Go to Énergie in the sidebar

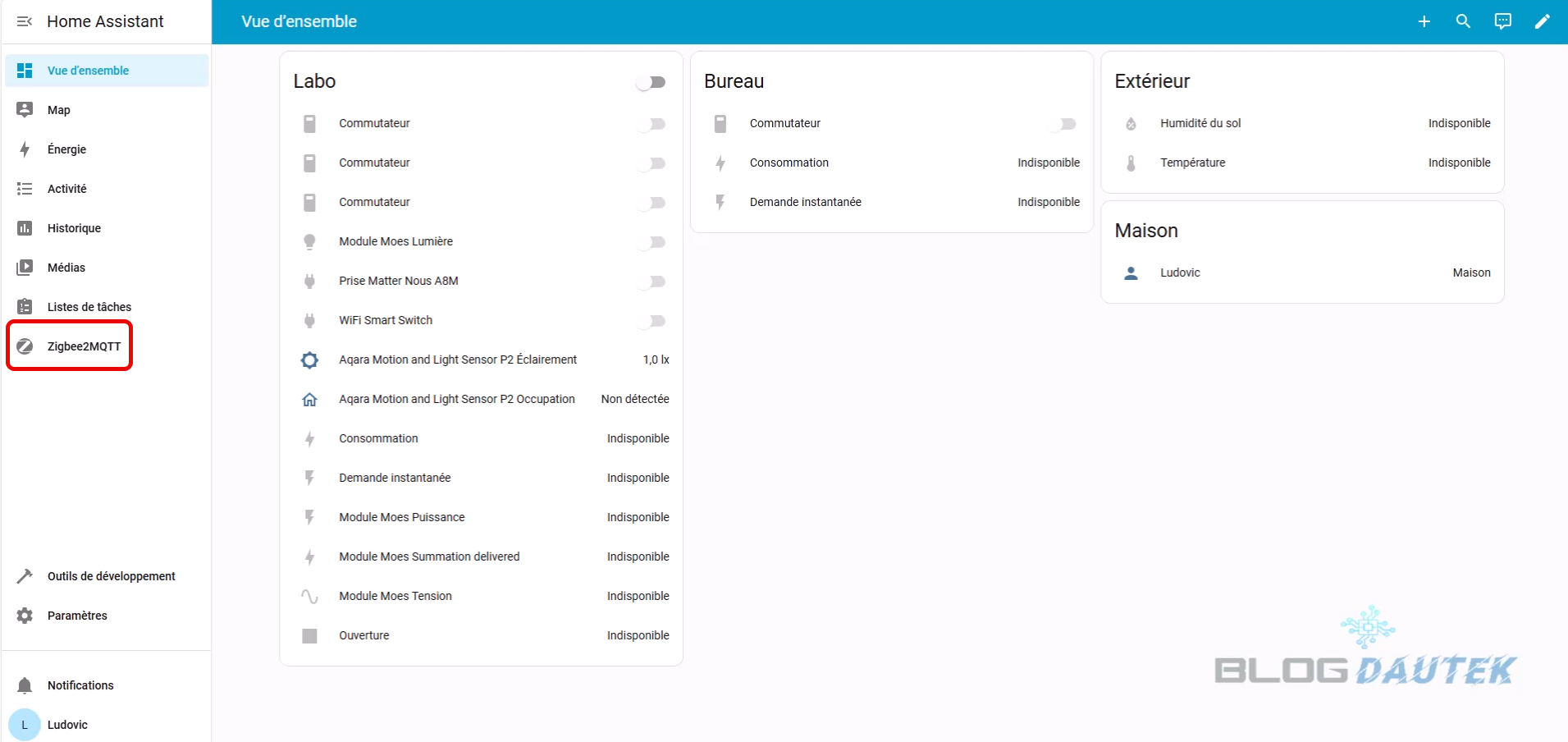pyautogui.click(x=66, y=149)
